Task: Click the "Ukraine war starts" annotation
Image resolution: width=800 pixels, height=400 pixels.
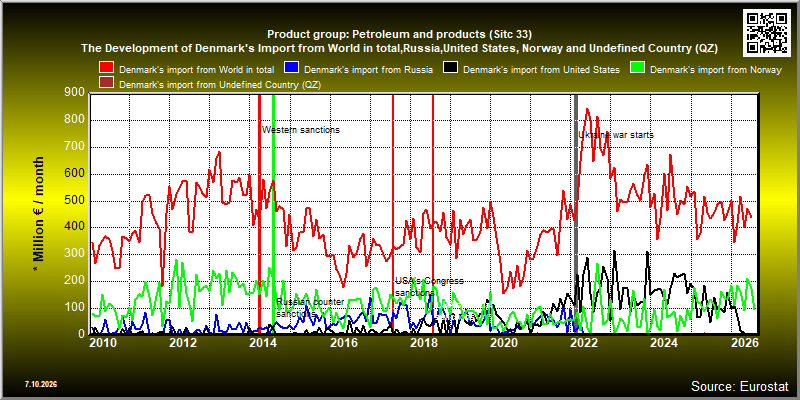Action: 616,135
